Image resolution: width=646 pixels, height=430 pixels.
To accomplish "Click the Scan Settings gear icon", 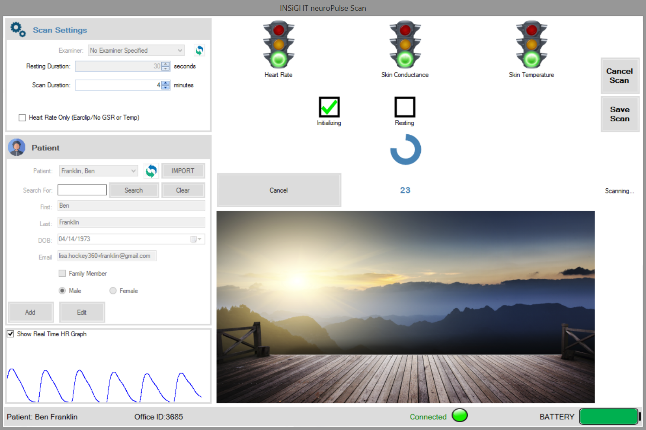I will click(18, 30).
